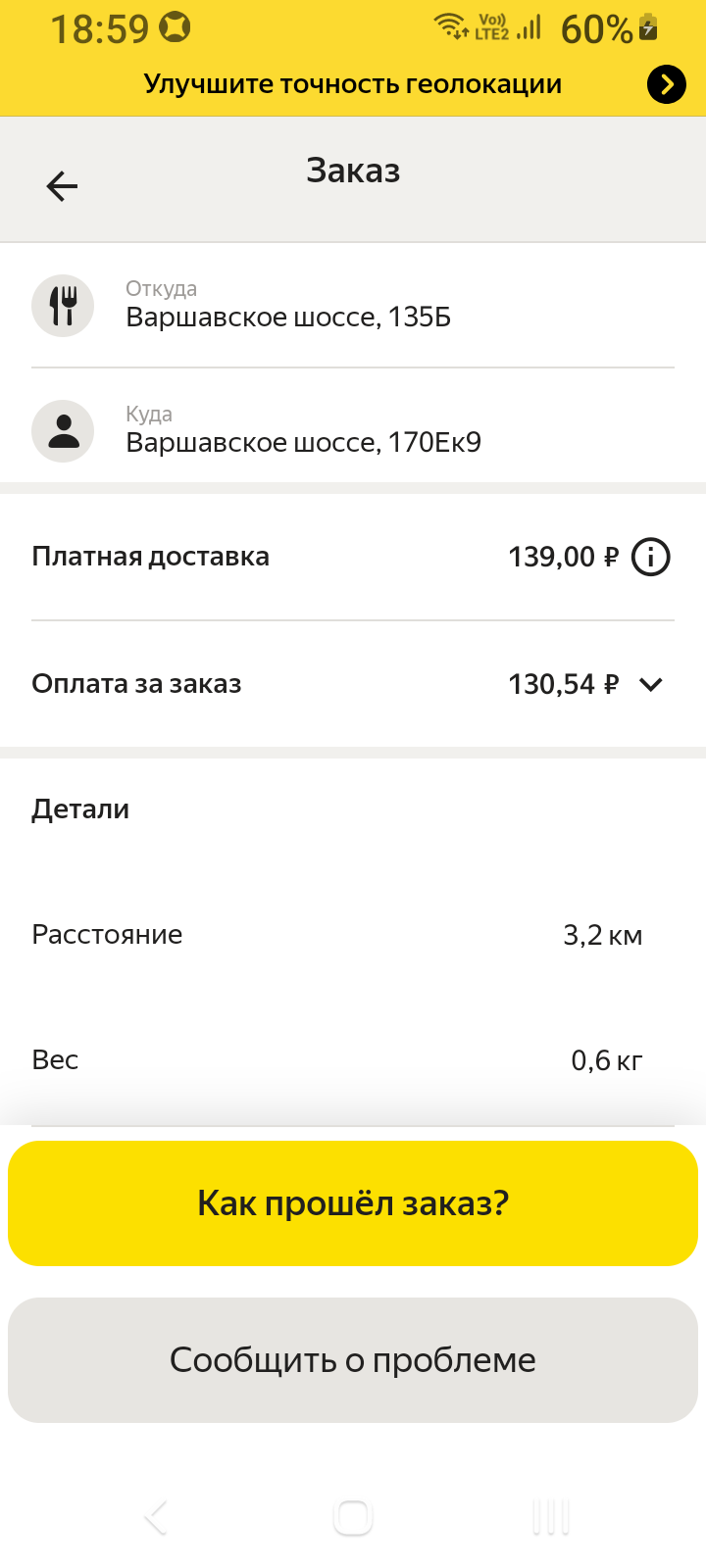The height and width of the screenshot is (1568, 706).
Task: Tap the "Расстояние" 3,2 км row
Action: coord(337,935)
